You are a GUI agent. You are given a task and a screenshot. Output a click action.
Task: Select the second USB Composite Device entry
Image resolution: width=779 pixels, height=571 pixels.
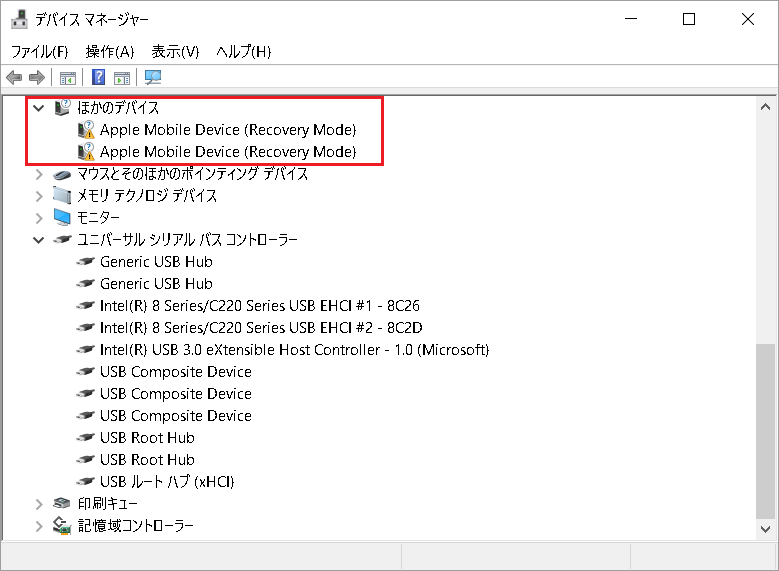coord(175,394)
